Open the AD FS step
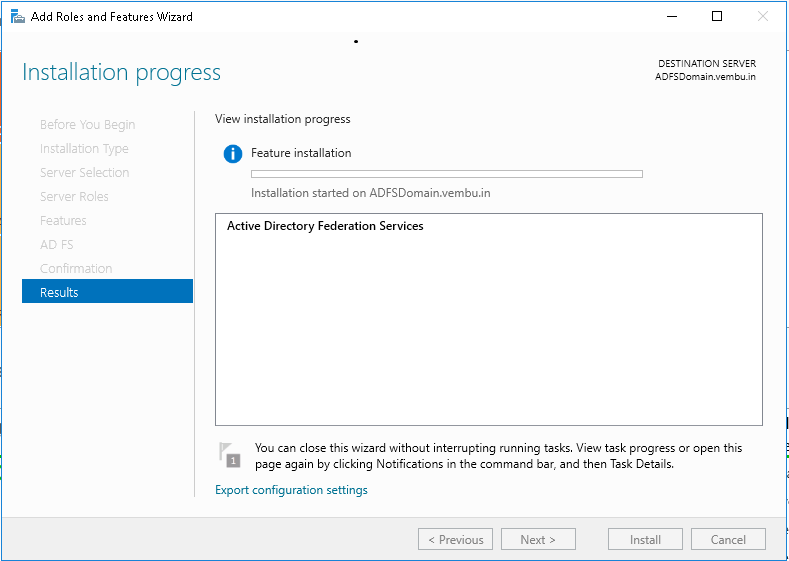This screenshot has height=561, width=789. click(56, 245)
